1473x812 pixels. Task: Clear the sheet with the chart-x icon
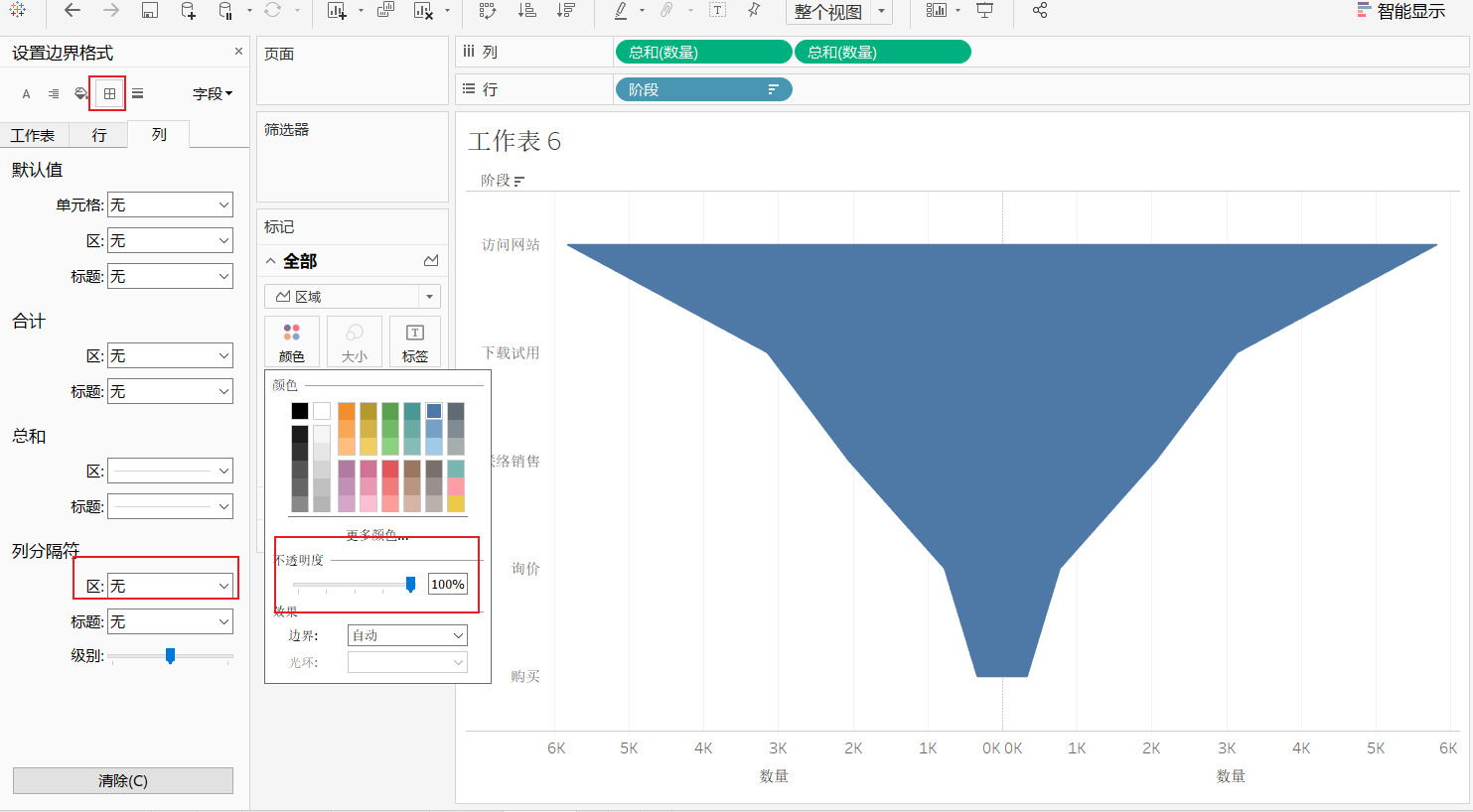[423, 10]
